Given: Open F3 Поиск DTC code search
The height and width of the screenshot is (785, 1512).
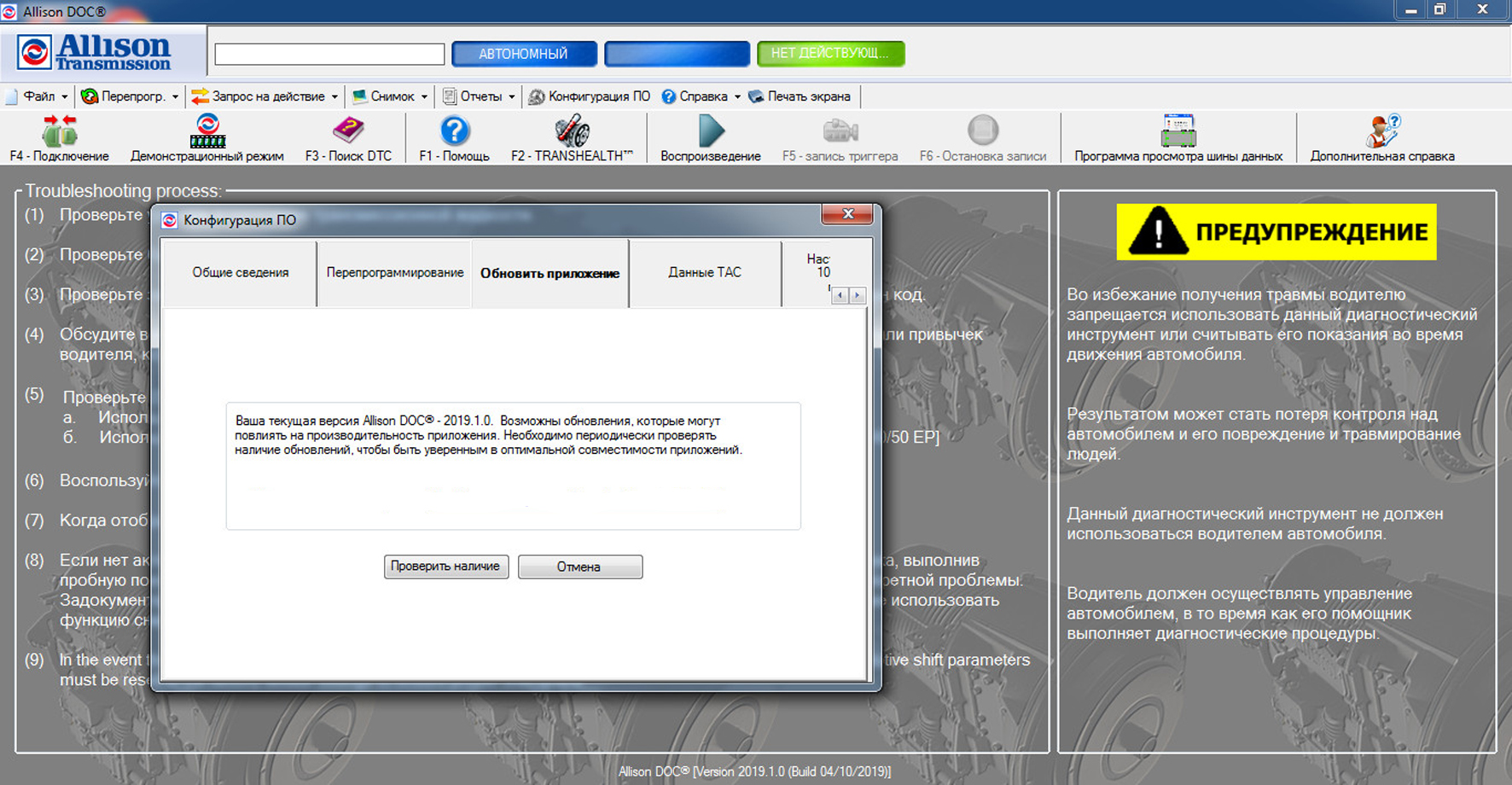Looking at the screenshot, I should coord(348,132).
